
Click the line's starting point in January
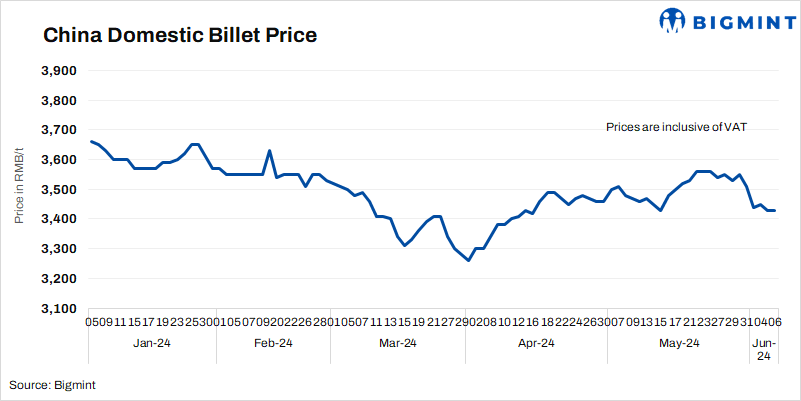coord(91,141)
